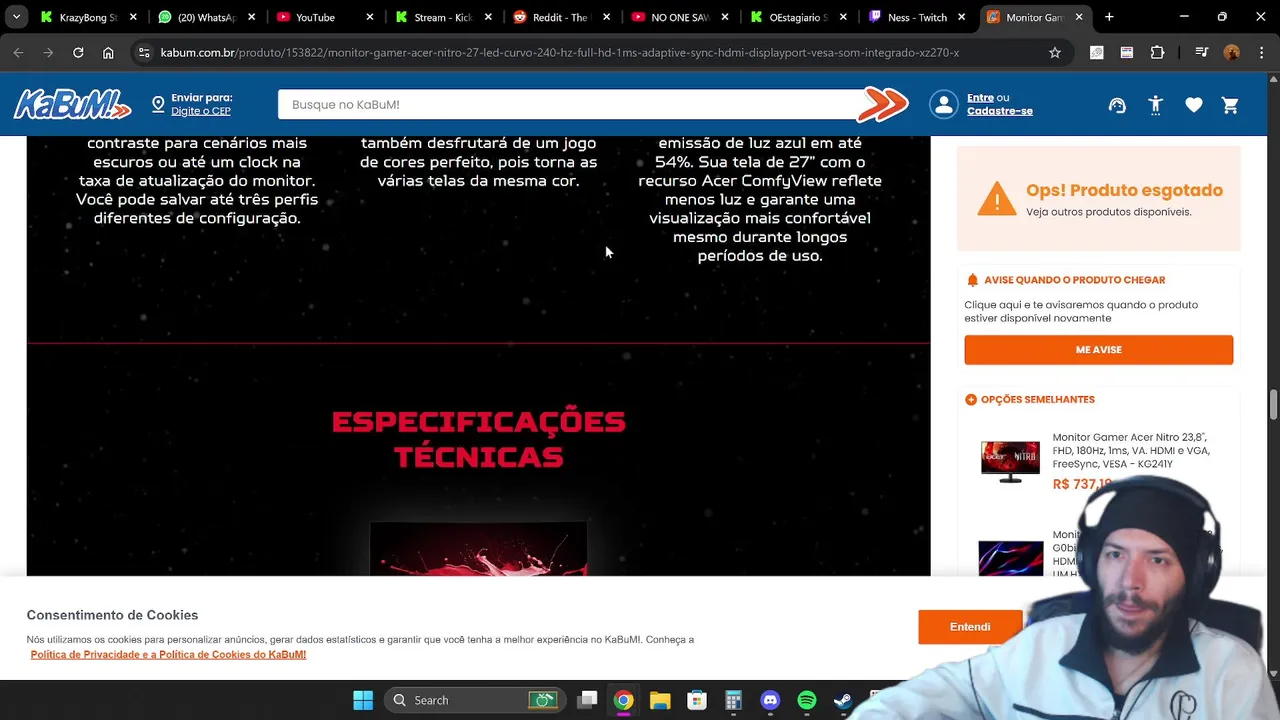
Task: Click the browser home icon
Action: (x=108, y=52)
